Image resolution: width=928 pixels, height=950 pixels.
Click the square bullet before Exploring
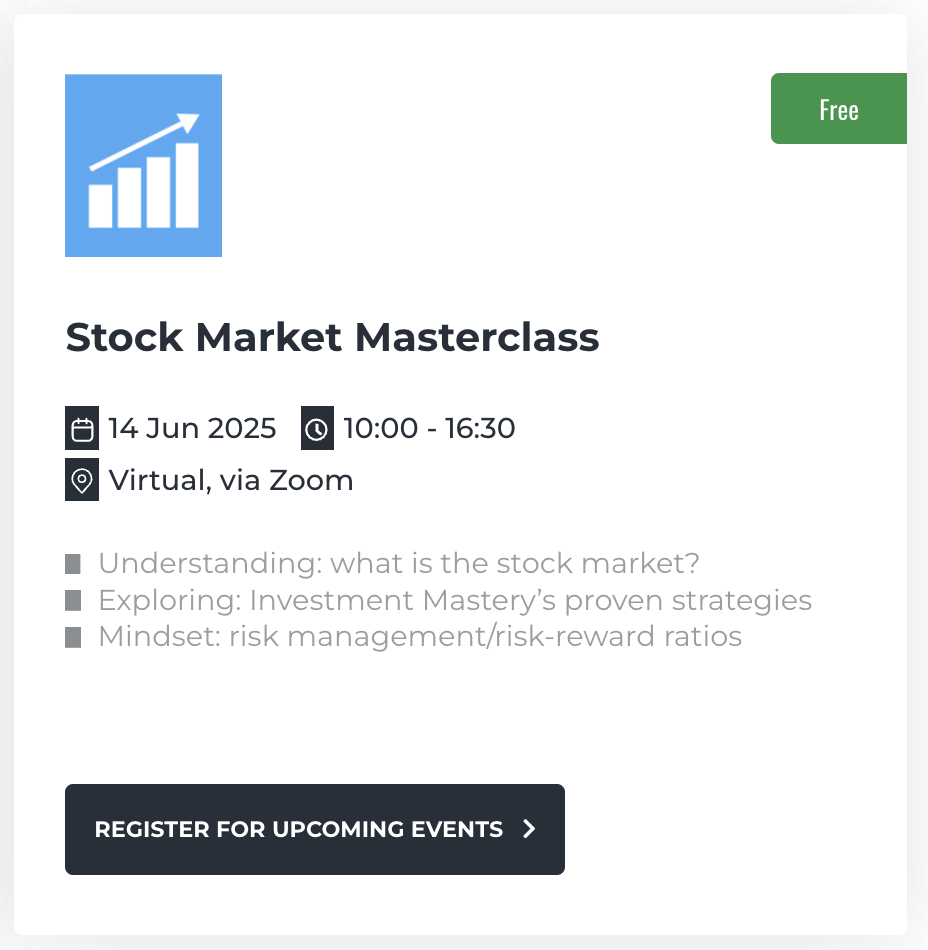73,600
